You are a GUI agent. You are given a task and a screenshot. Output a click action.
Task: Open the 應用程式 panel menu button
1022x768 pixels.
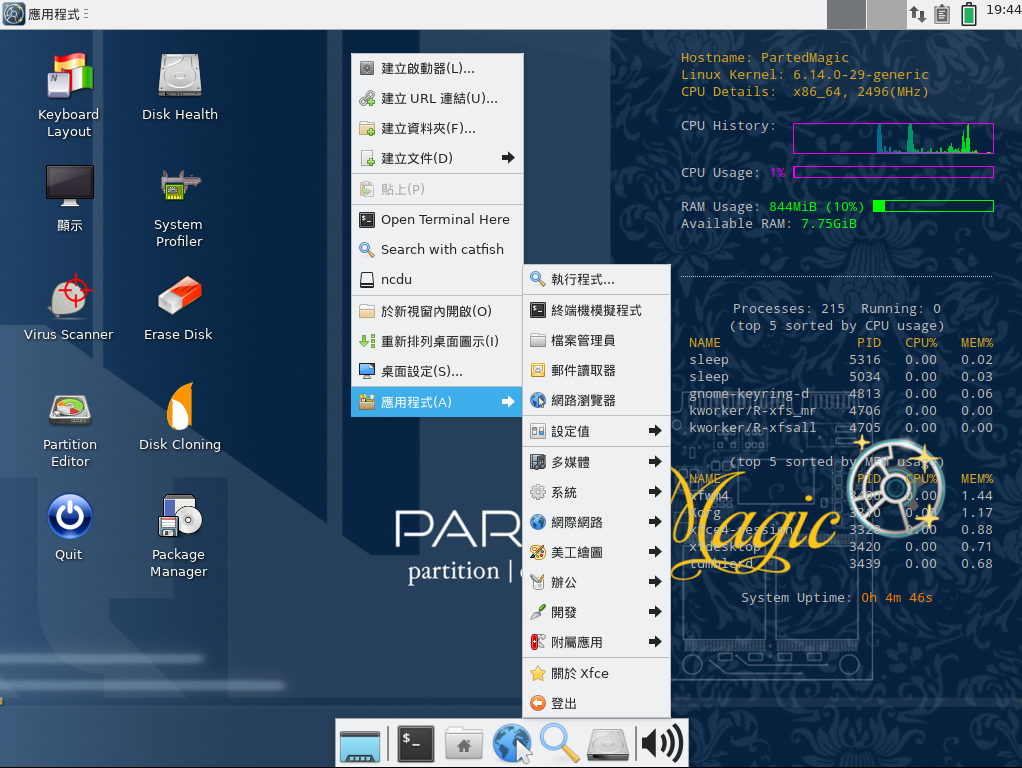[46, 14]
